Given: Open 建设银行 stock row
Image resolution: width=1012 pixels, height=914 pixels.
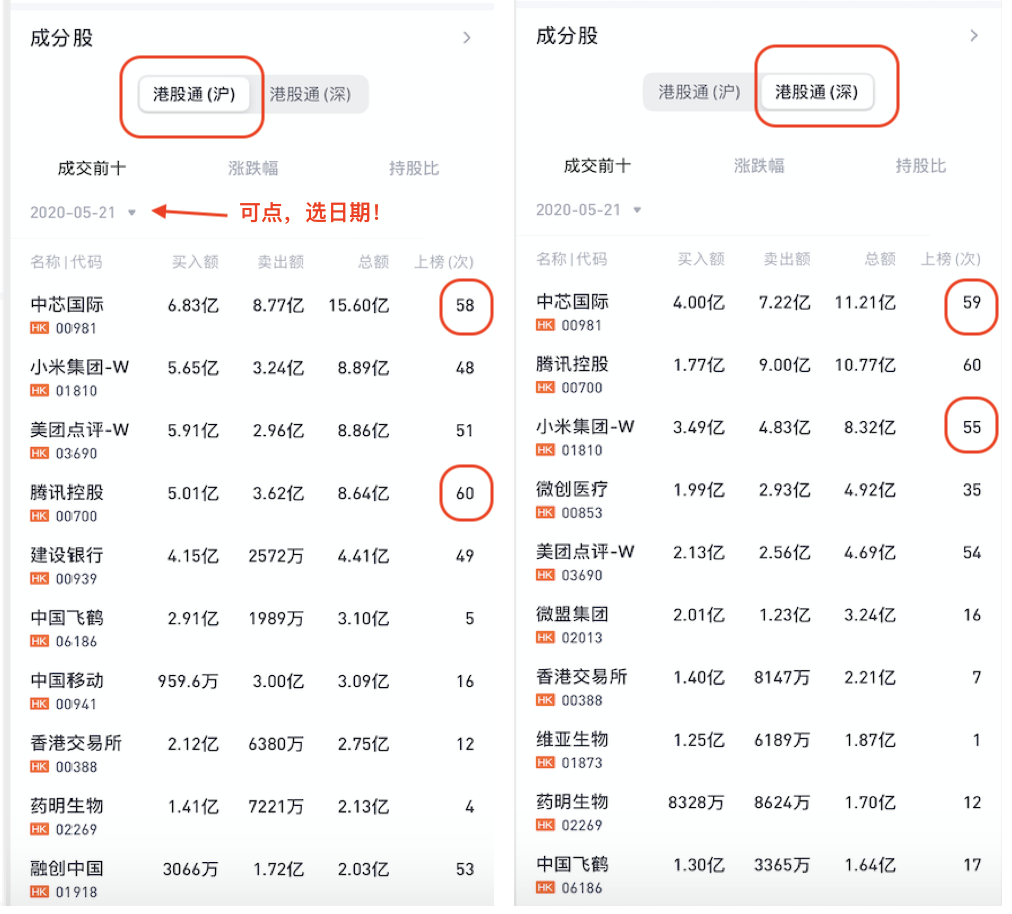Looking at the screenshot, I should 252,565.
